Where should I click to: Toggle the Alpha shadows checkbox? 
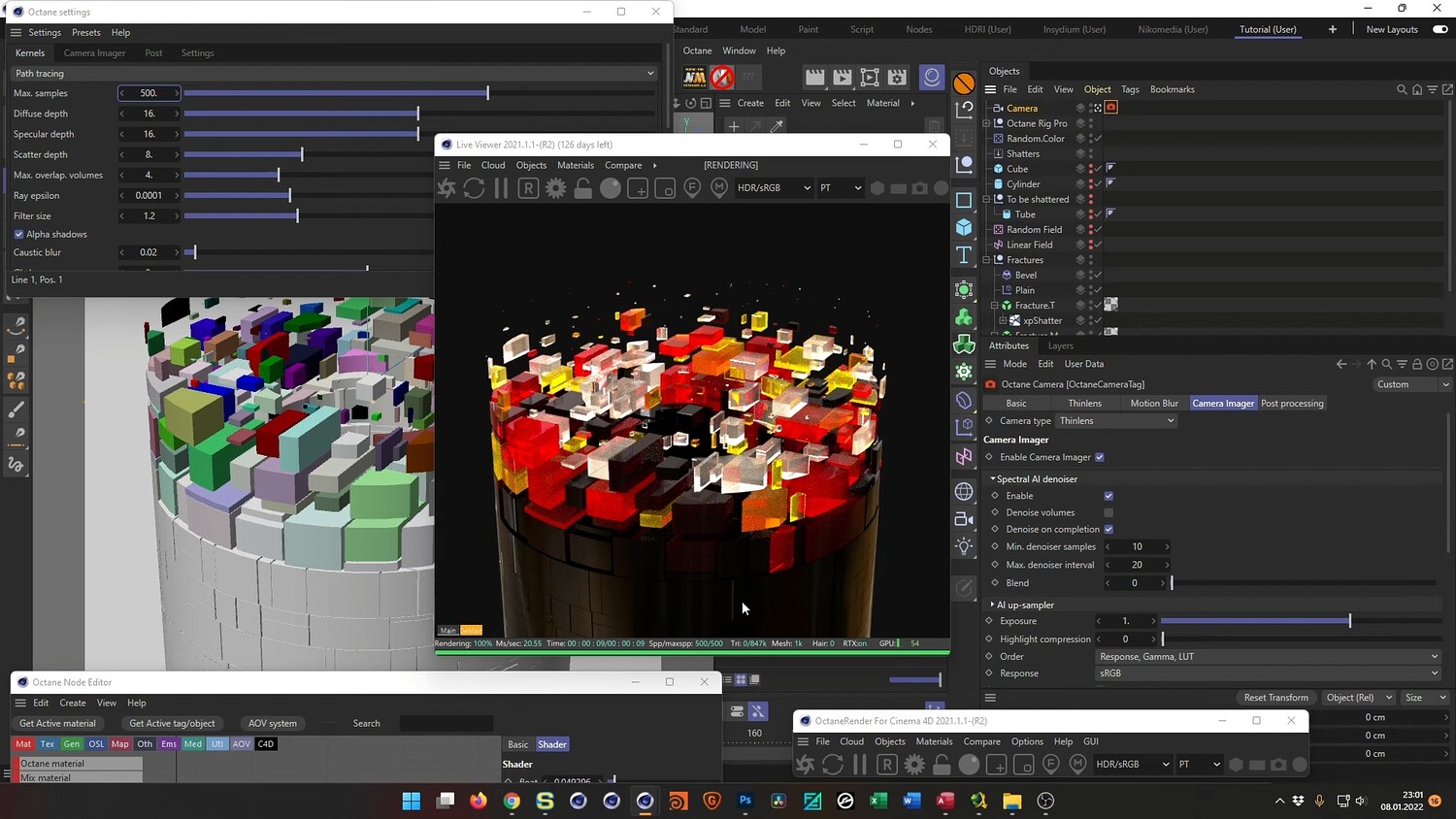click(x=18, y=234)
